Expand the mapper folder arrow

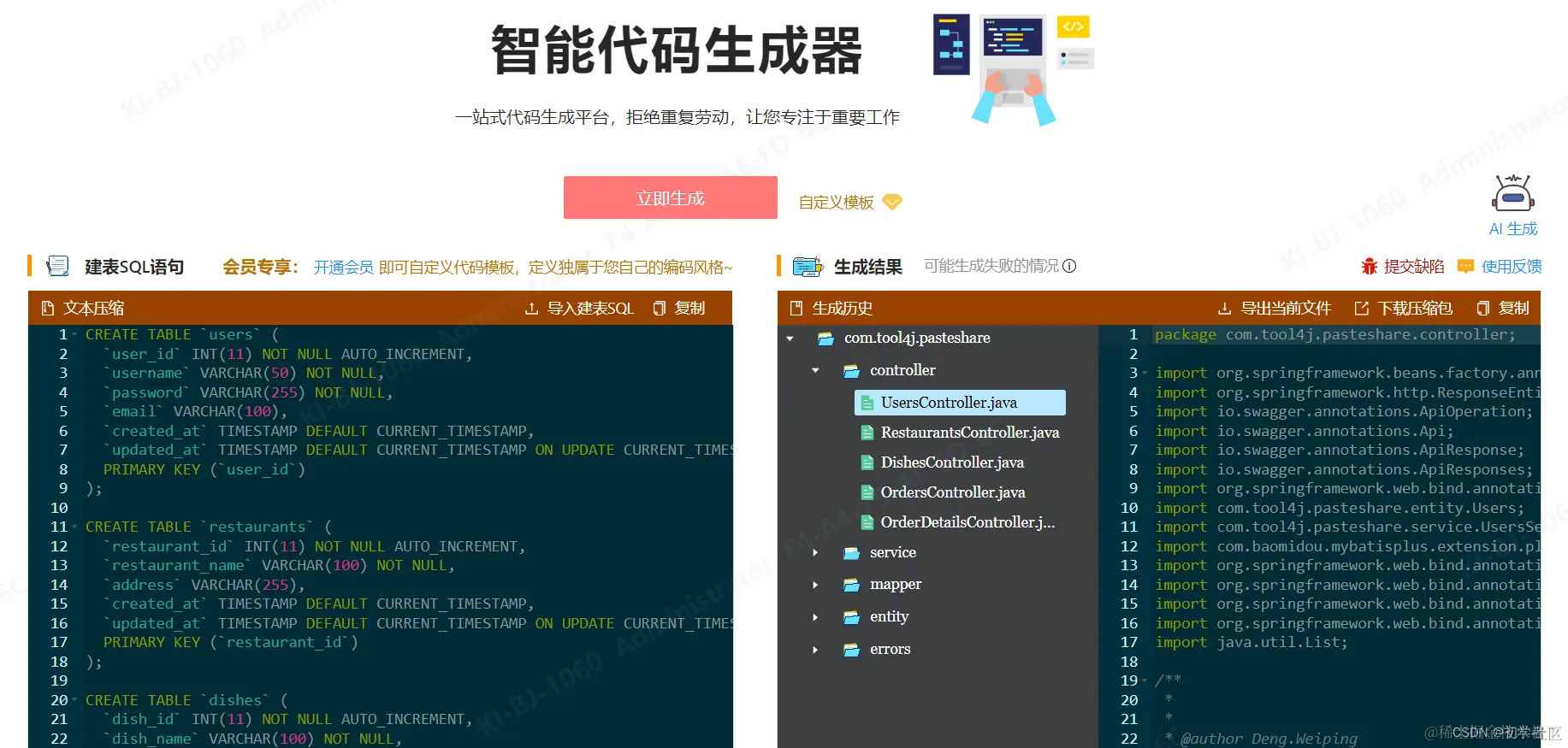(x=815, y=585)
